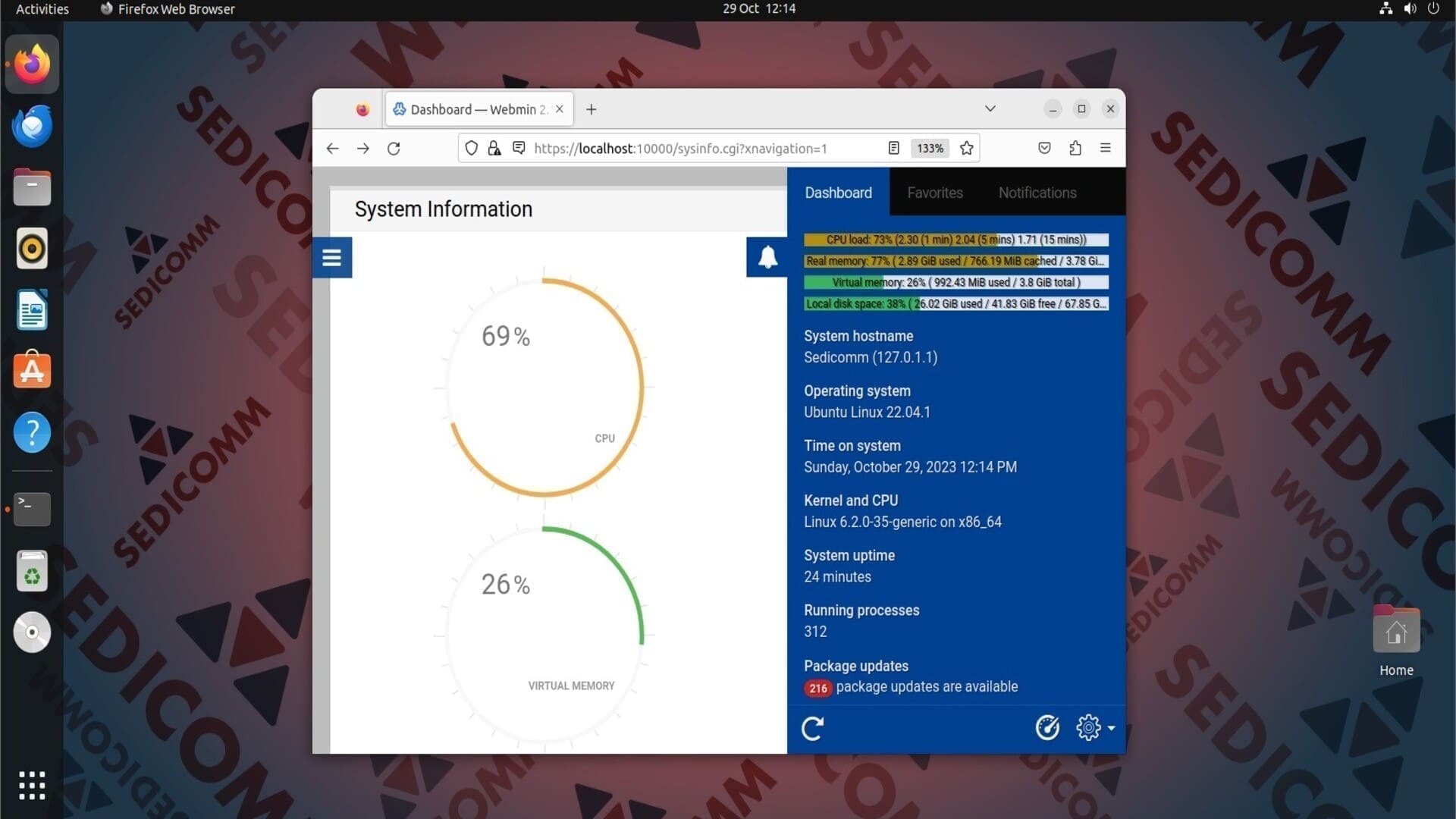Click the Operating system value Ubuntu Linux 22.04.1
The height and width of the screenshot is (819, 1456).
point(867,413)
